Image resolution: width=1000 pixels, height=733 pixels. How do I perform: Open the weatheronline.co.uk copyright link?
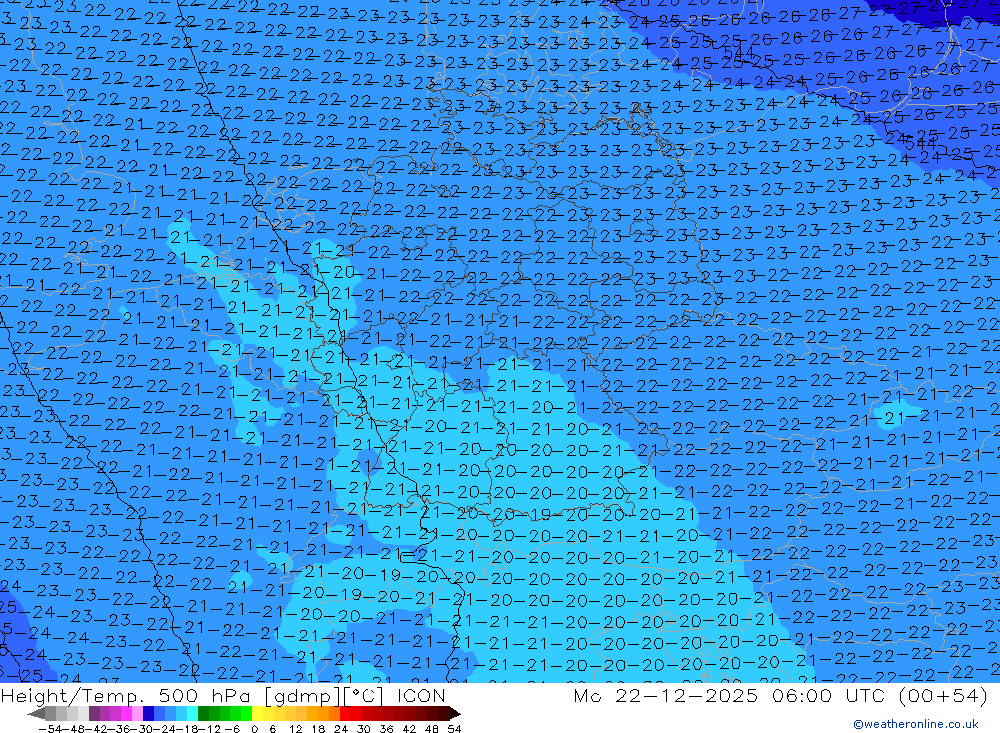pyautogui.click(x=915, y=724)
